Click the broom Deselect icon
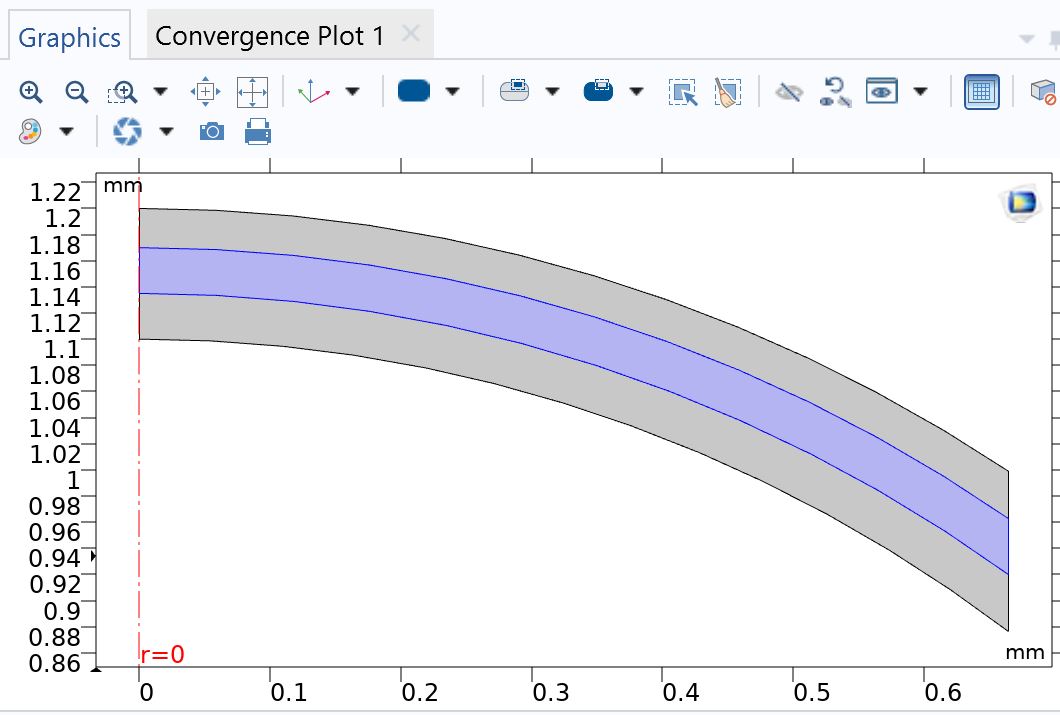Image resolution: width=1060 pixels, height=715 pixels. click(x=728, y=92)
